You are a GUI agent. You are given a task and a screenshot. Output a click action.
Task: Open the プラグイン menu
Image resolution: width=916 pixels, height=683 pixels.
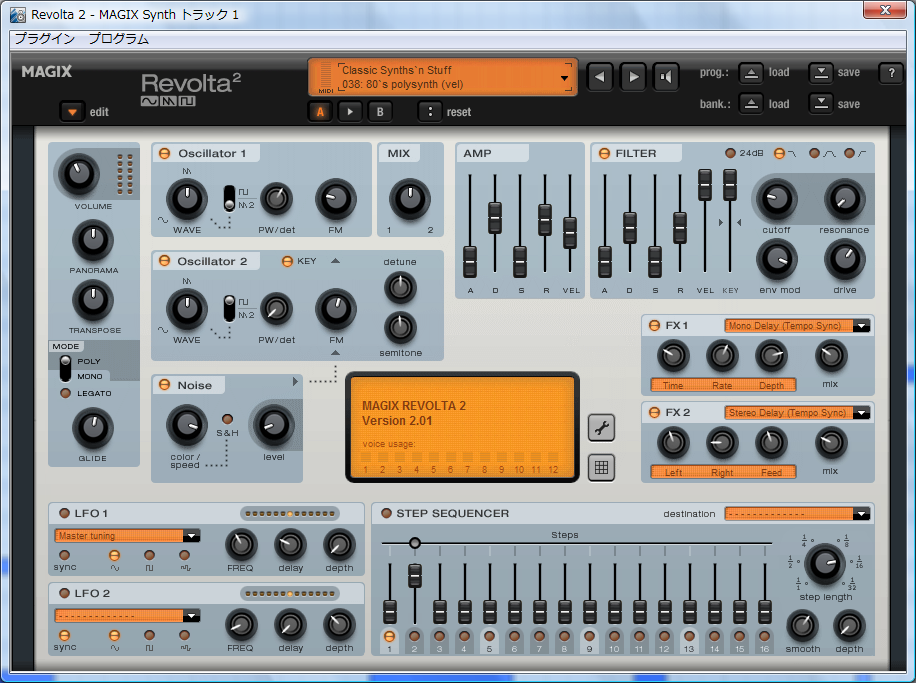(44, 39)
